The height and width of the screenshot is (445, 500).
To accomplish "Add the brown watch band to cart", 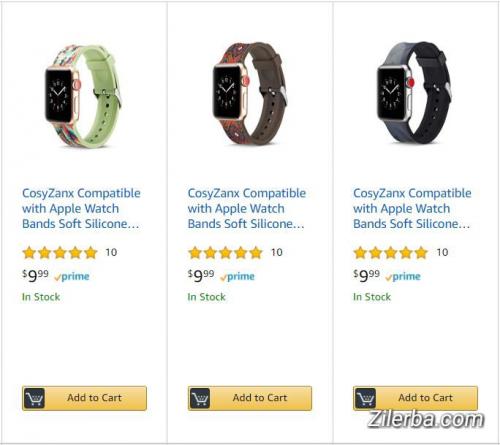I will [x=250, y=398].
